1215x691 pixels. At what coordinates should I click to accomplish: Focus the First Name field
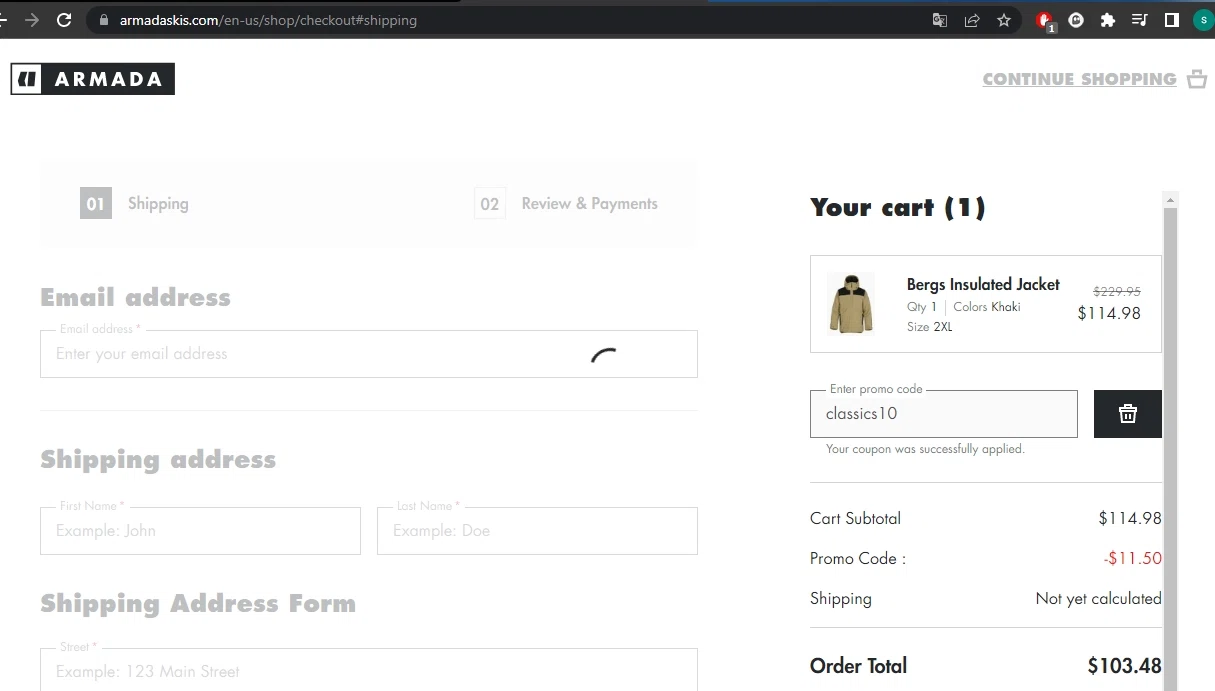click(200, 531)
